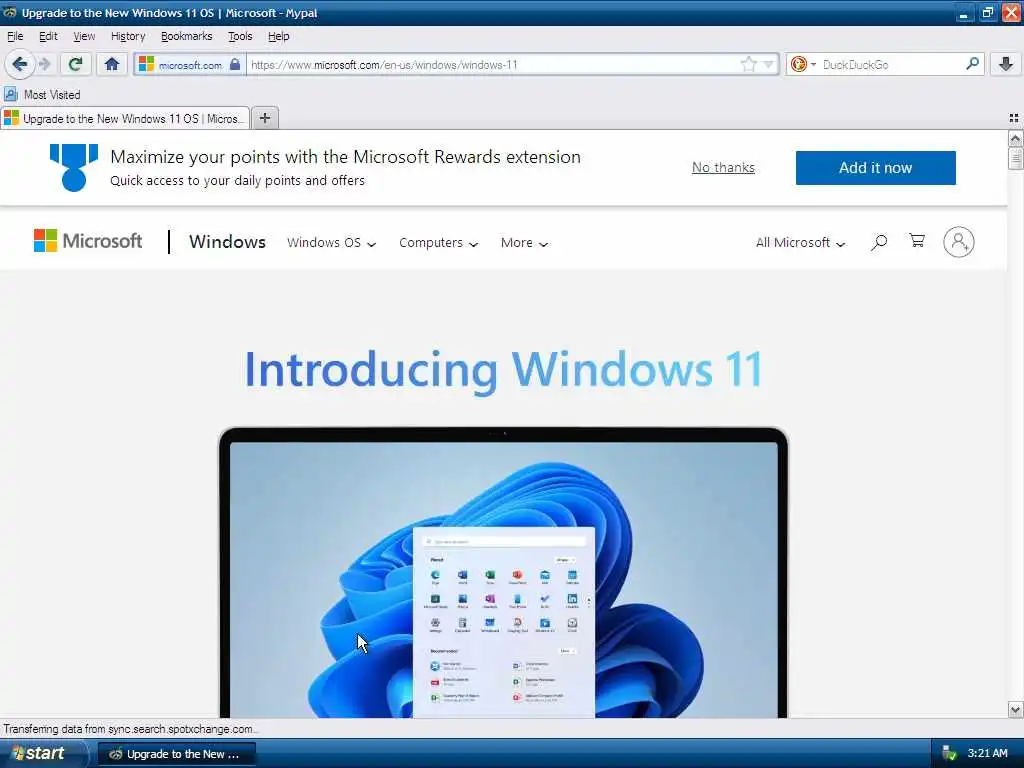Click the Microsoft logo
Screen dimensions: 1024x768
point(88,241)
